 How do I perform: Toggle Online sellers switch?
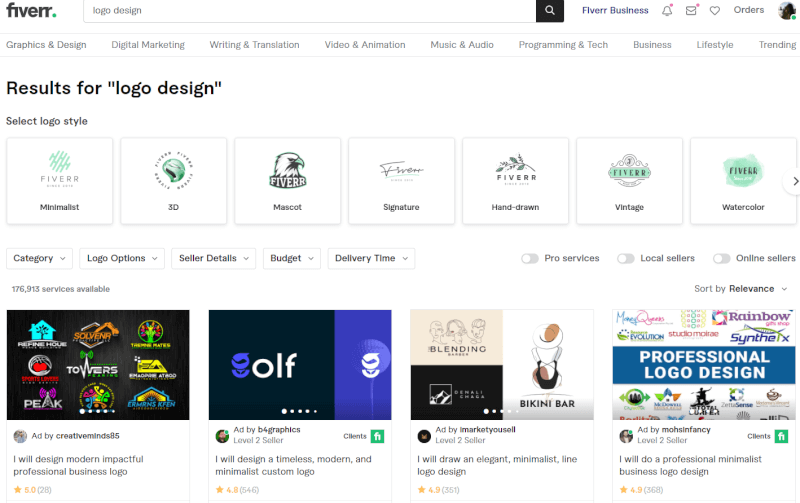tap(721, 259)
